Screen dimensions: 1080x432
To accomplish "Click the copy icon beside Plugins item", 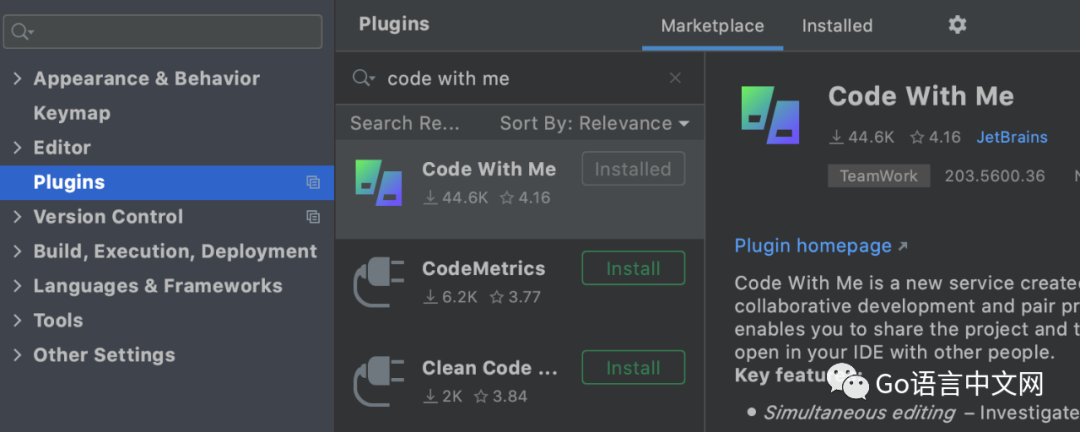I will [313, 182].
